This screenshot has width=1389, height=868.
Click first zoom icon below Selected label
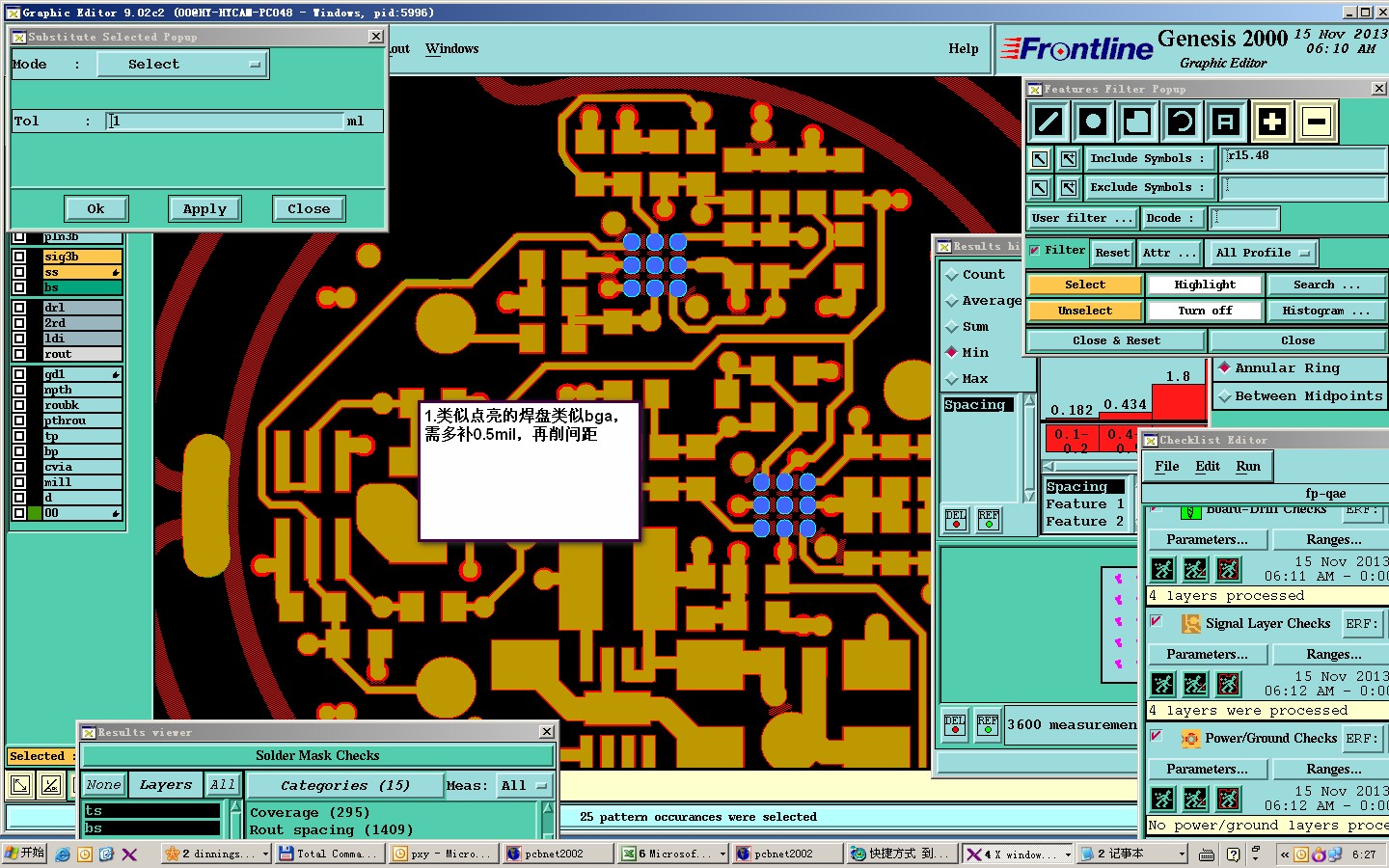pos(20,785)
